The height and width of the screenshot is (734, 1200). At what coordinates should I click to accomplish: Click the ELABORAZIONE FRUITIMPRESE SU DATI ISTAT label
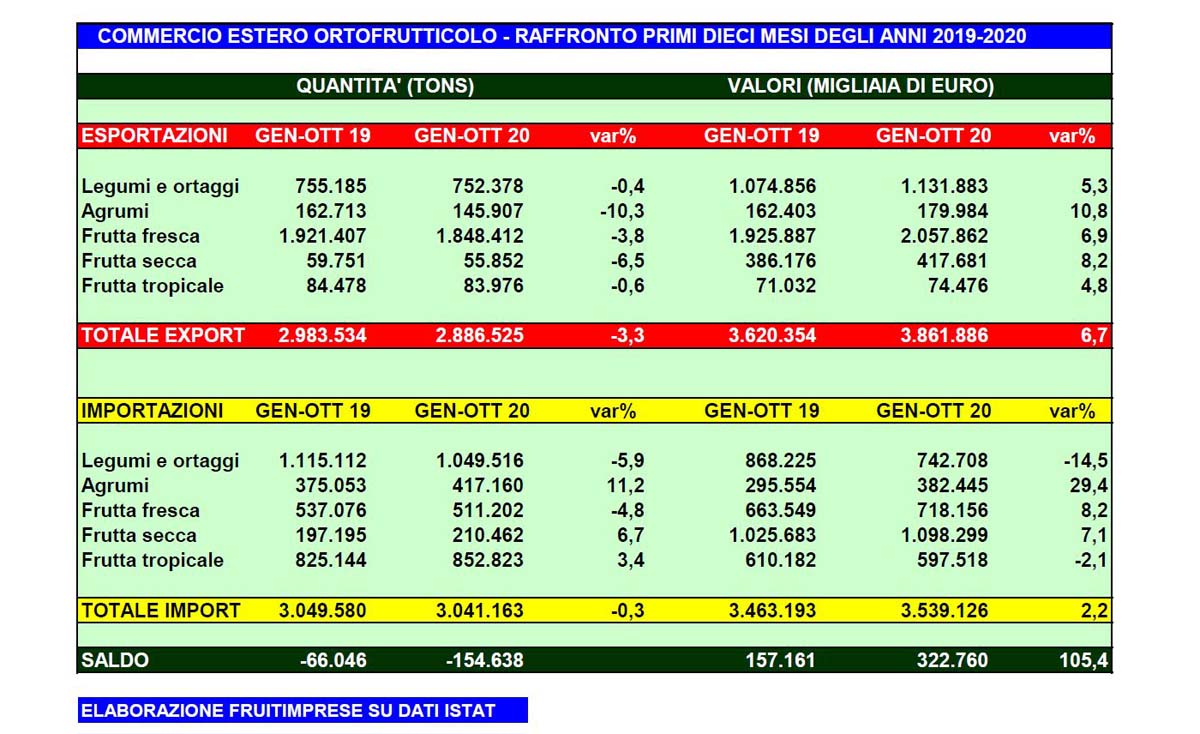pos(288,711)
